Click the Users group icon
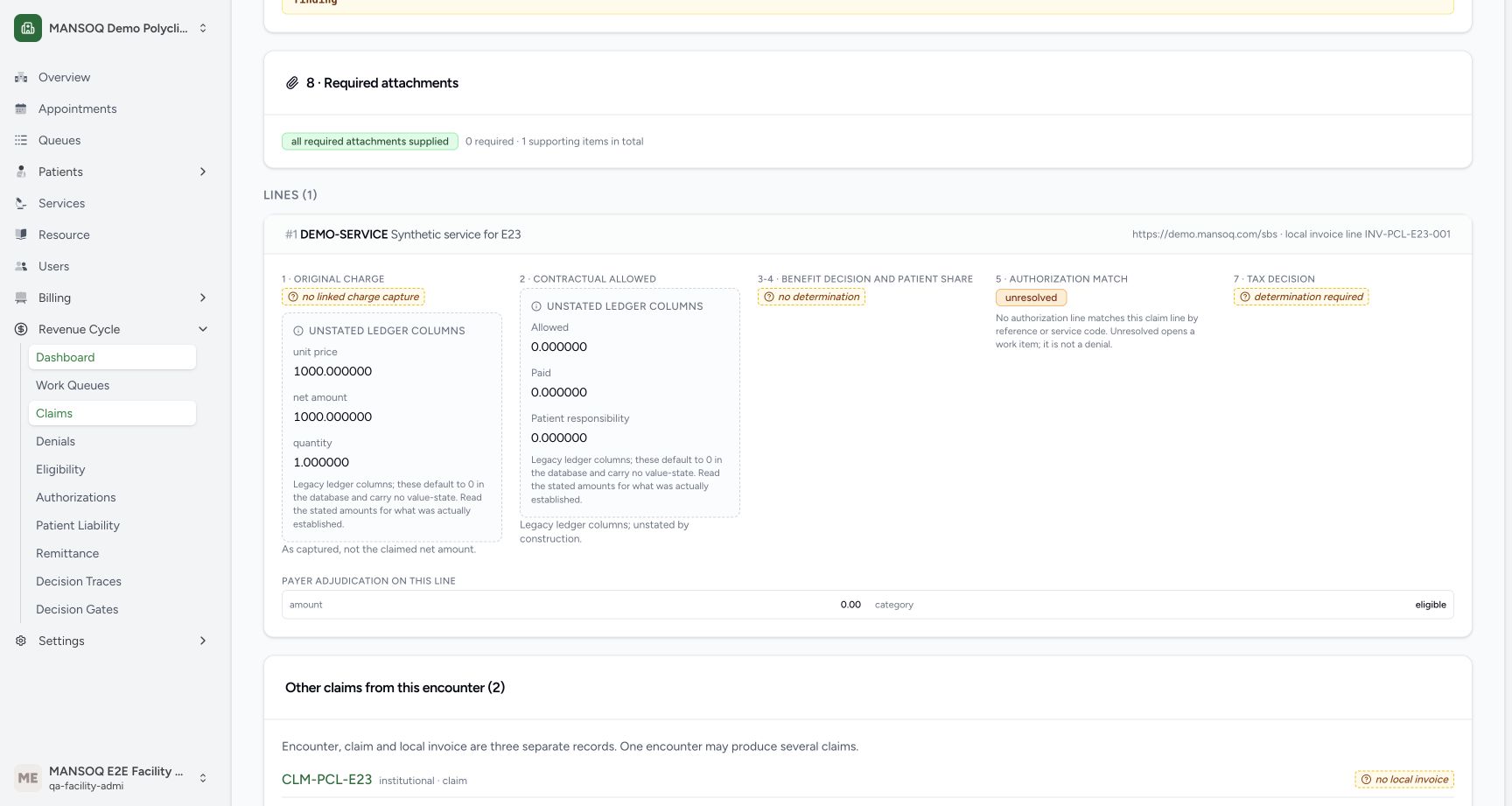This screenshot has height=806, width=1512. (x=21, y=266)
